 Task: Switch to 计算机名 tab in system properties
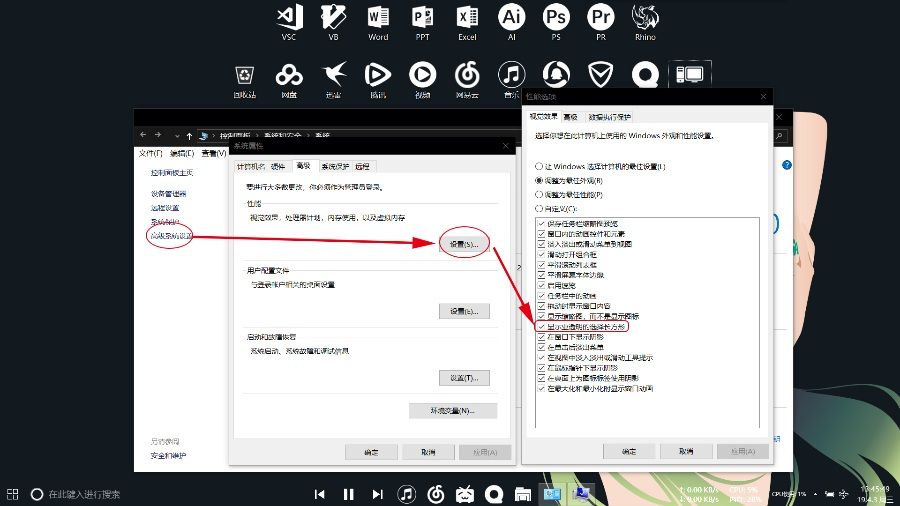251,166
